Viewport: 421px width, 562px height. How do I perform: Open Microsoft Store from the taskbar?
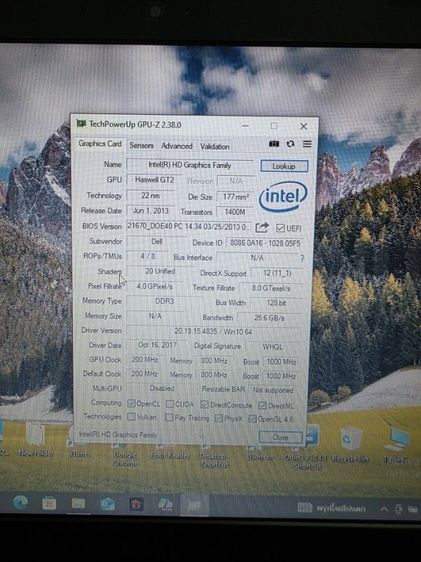[x=49, y=503]
